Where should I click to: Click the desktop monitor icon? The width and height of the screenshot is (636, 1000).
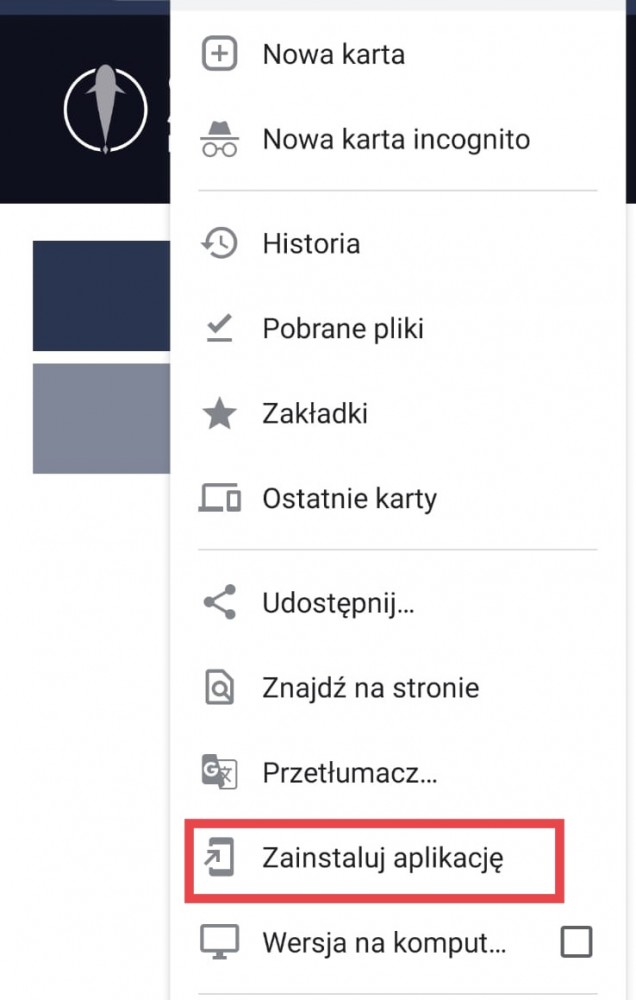pyautogui.click(x=219, y=942)
